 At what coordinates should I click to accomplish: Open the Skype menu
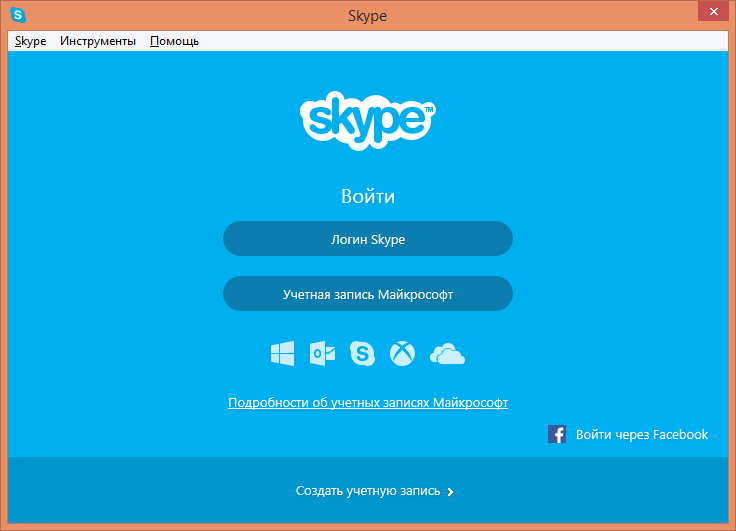point(31,41)
